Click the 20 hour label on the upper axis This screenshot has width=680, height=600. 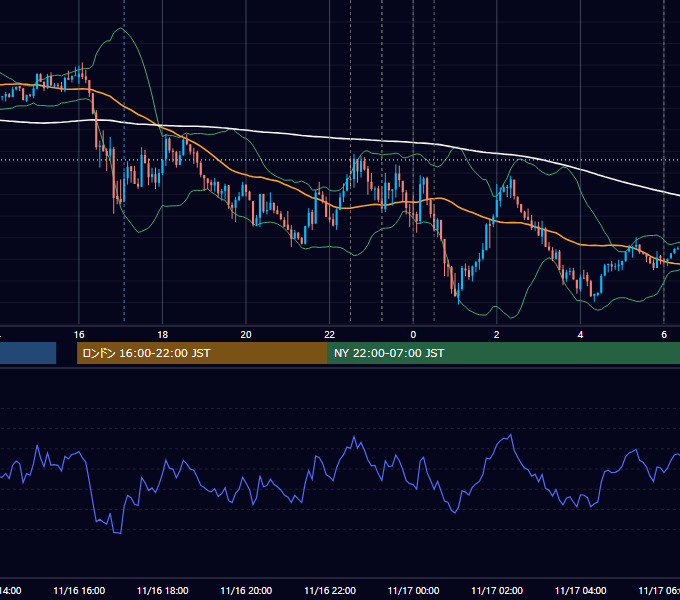click(246, 335)
